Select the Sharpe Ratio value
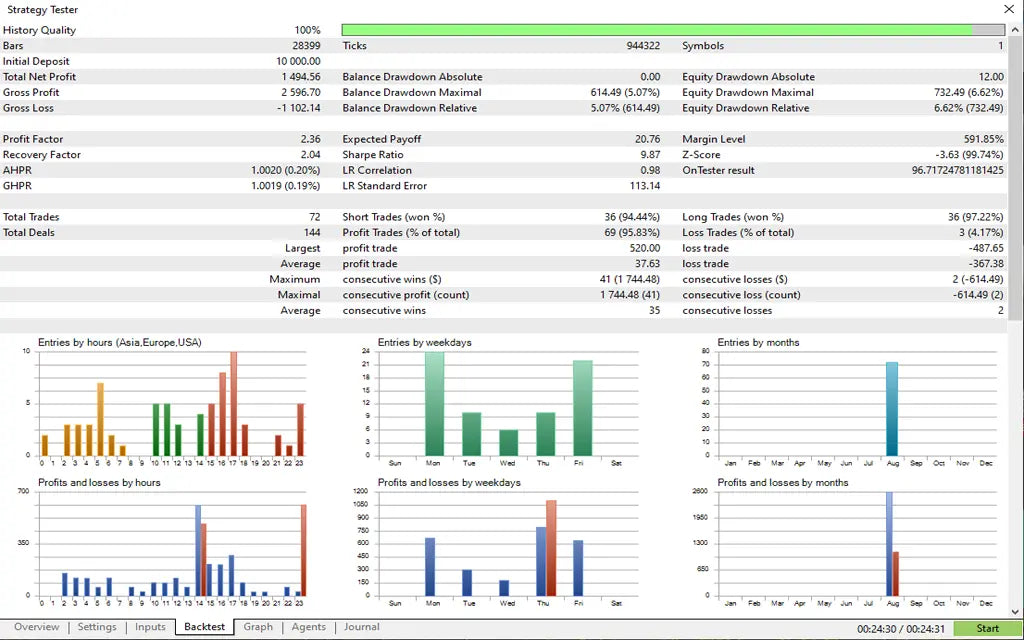The height and width of the screenshot is (640, 1024). [x=651, y=155]
